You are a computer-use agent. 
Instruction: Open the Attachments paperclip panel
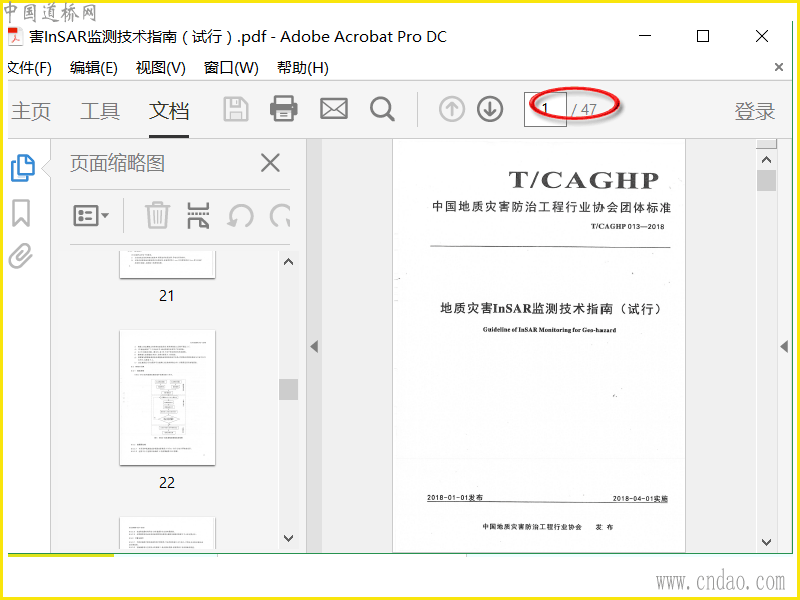[x=21, y=256]
